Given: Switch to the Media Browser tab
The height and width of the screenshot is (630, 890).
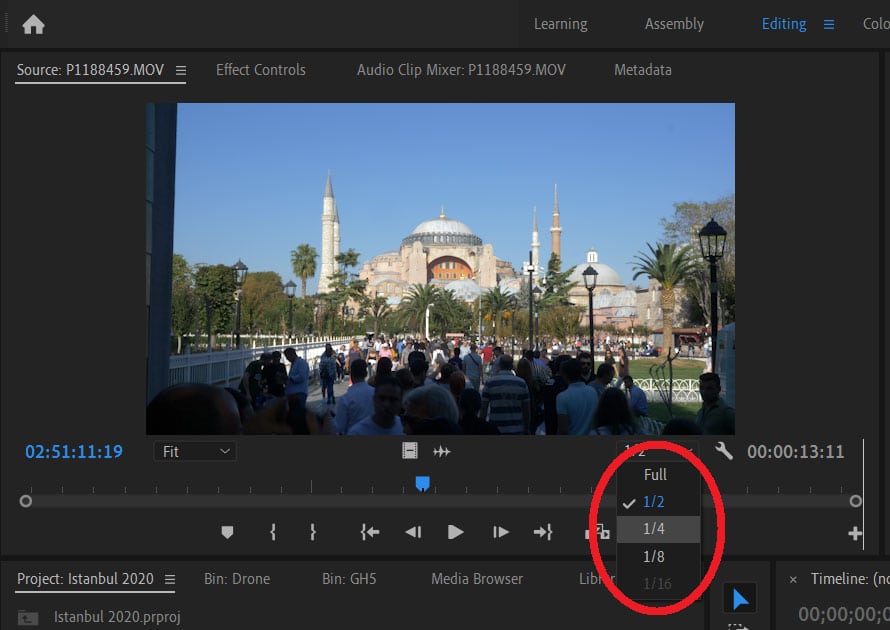Looking at the screenshot, I should pos(477,579).
